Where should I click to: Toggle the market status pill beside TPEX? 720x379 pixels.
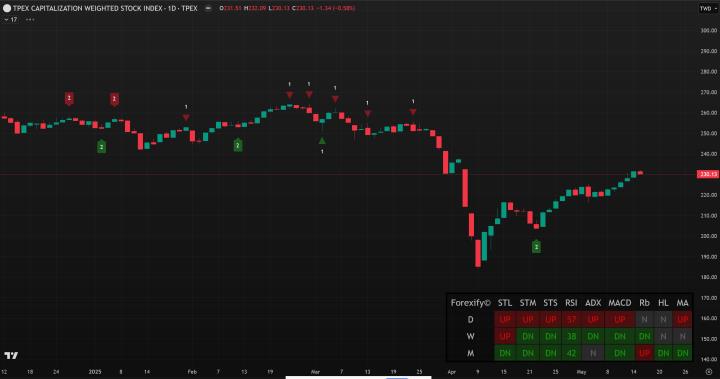click(x=208, y=8)
